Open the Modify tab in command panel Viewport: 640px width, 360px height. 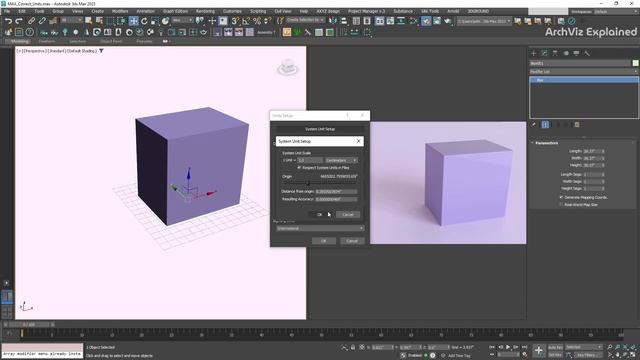tap(544, 53)
